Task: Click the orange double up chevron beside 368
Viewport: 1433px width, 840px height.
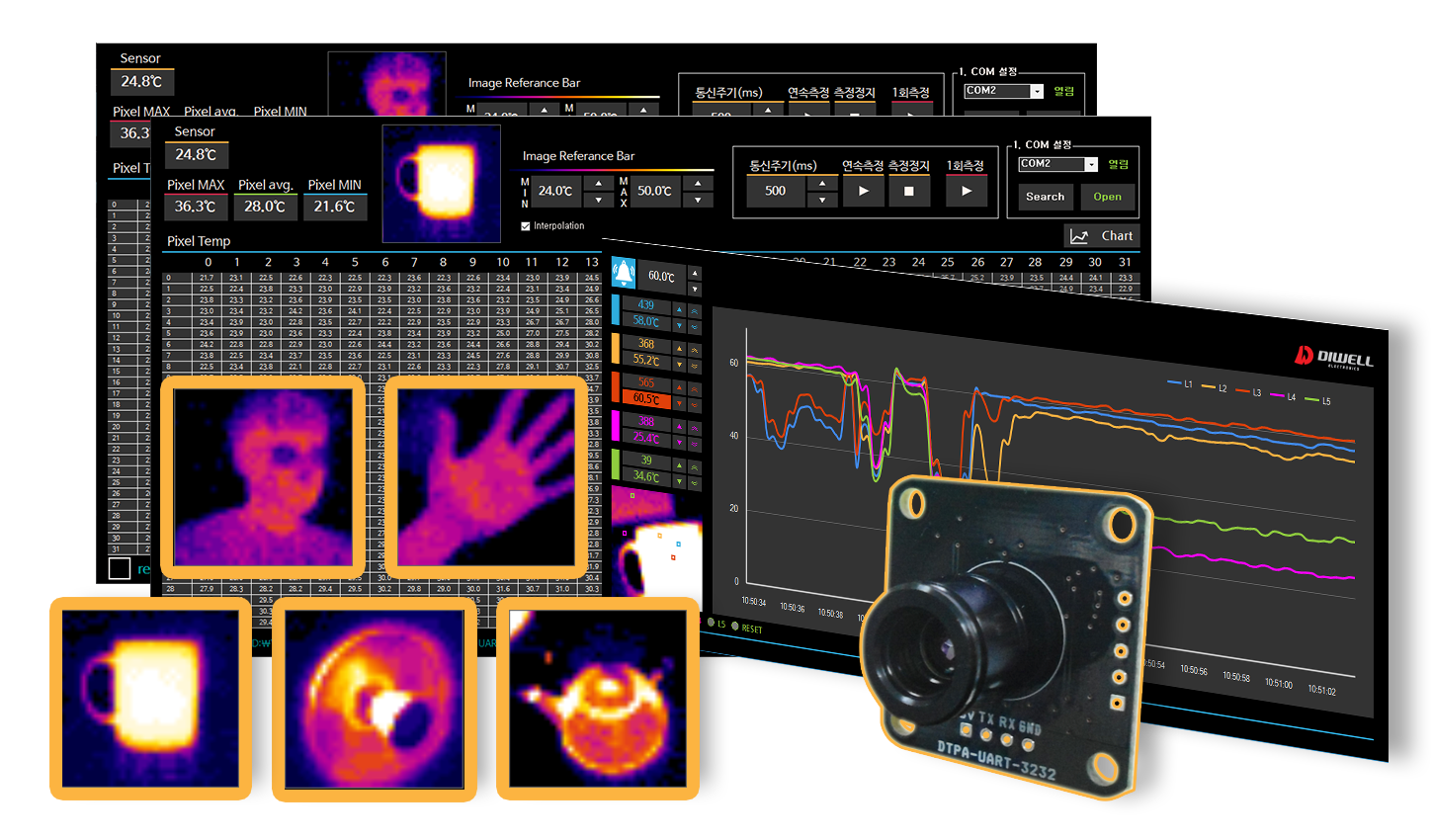Action: click(x=695, y=349)
